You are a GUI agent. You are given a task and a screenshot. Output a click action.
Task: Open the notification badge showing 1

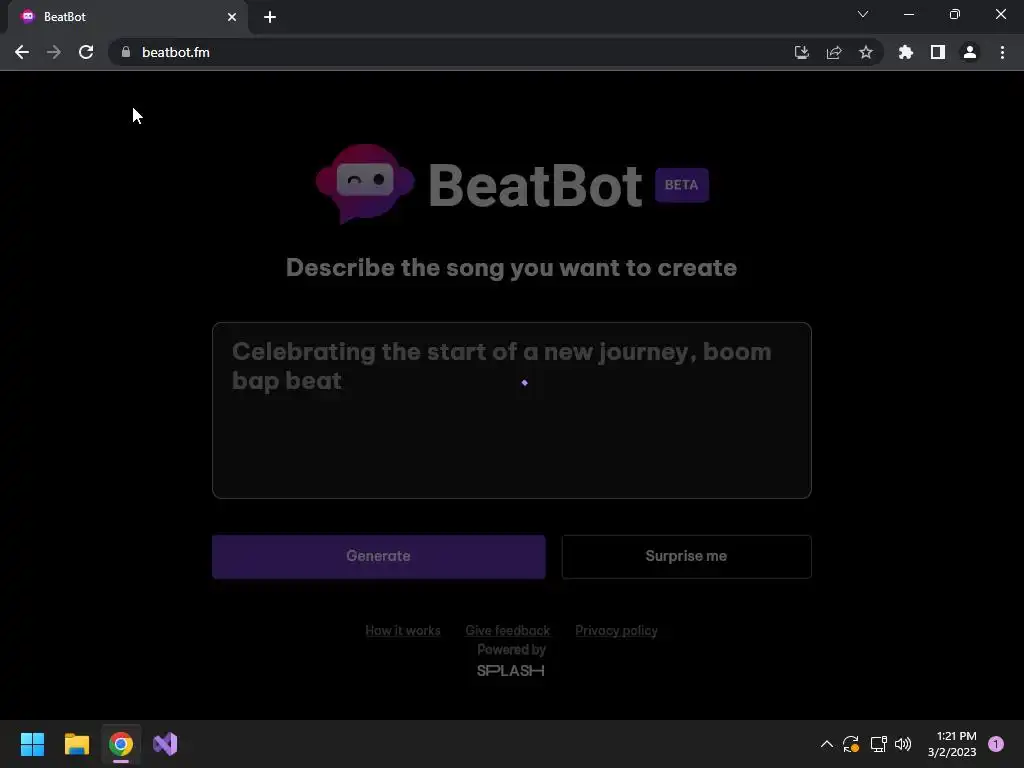(996, 744)
